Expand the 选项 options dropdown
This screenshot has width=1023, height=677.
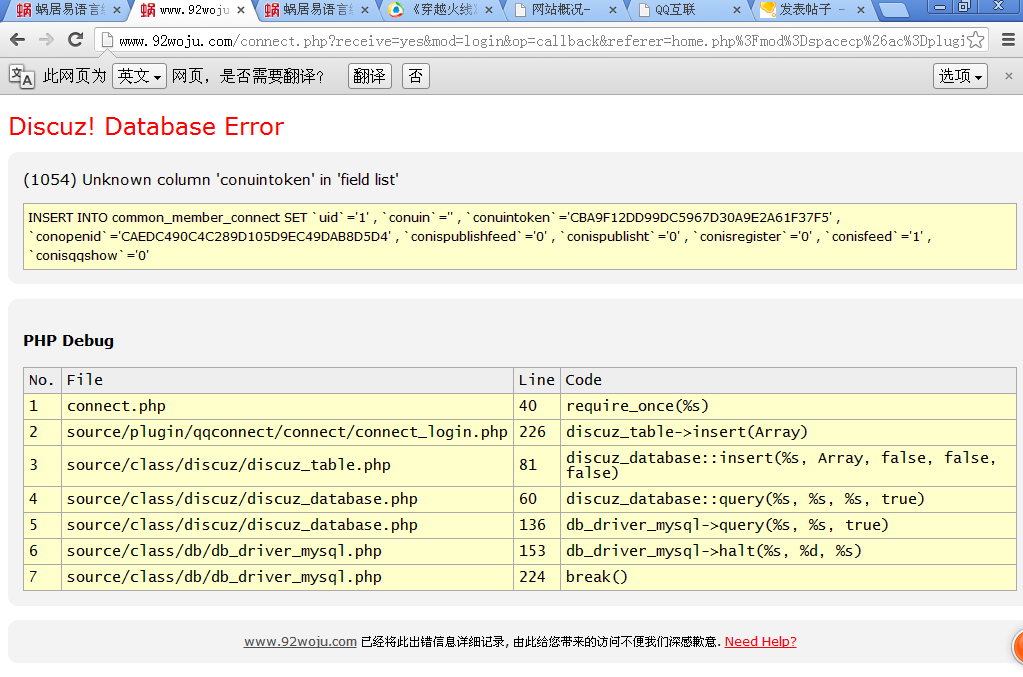961,76
